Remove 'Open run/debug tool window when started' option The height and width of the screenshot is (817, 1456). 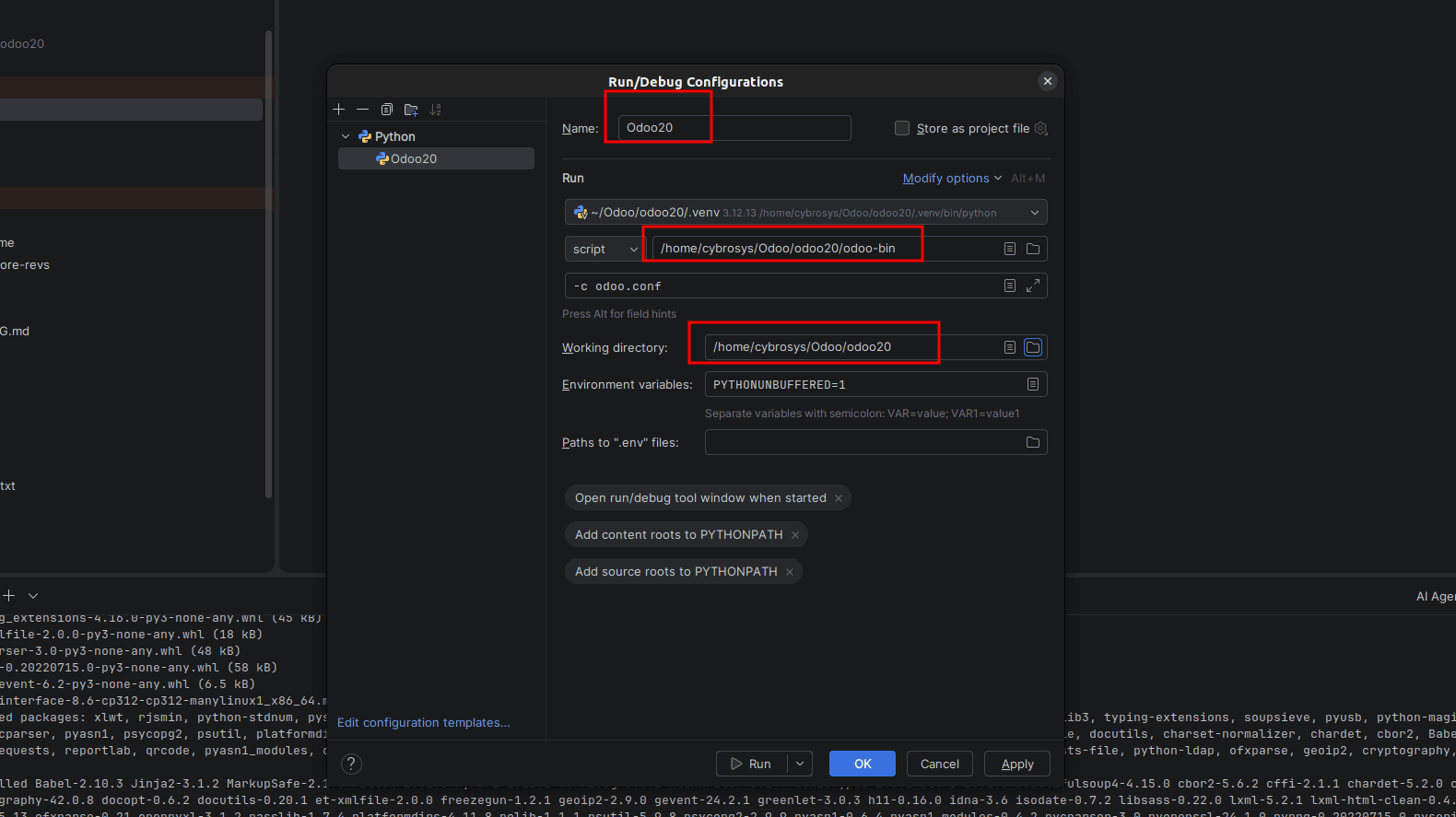[839, 498]
